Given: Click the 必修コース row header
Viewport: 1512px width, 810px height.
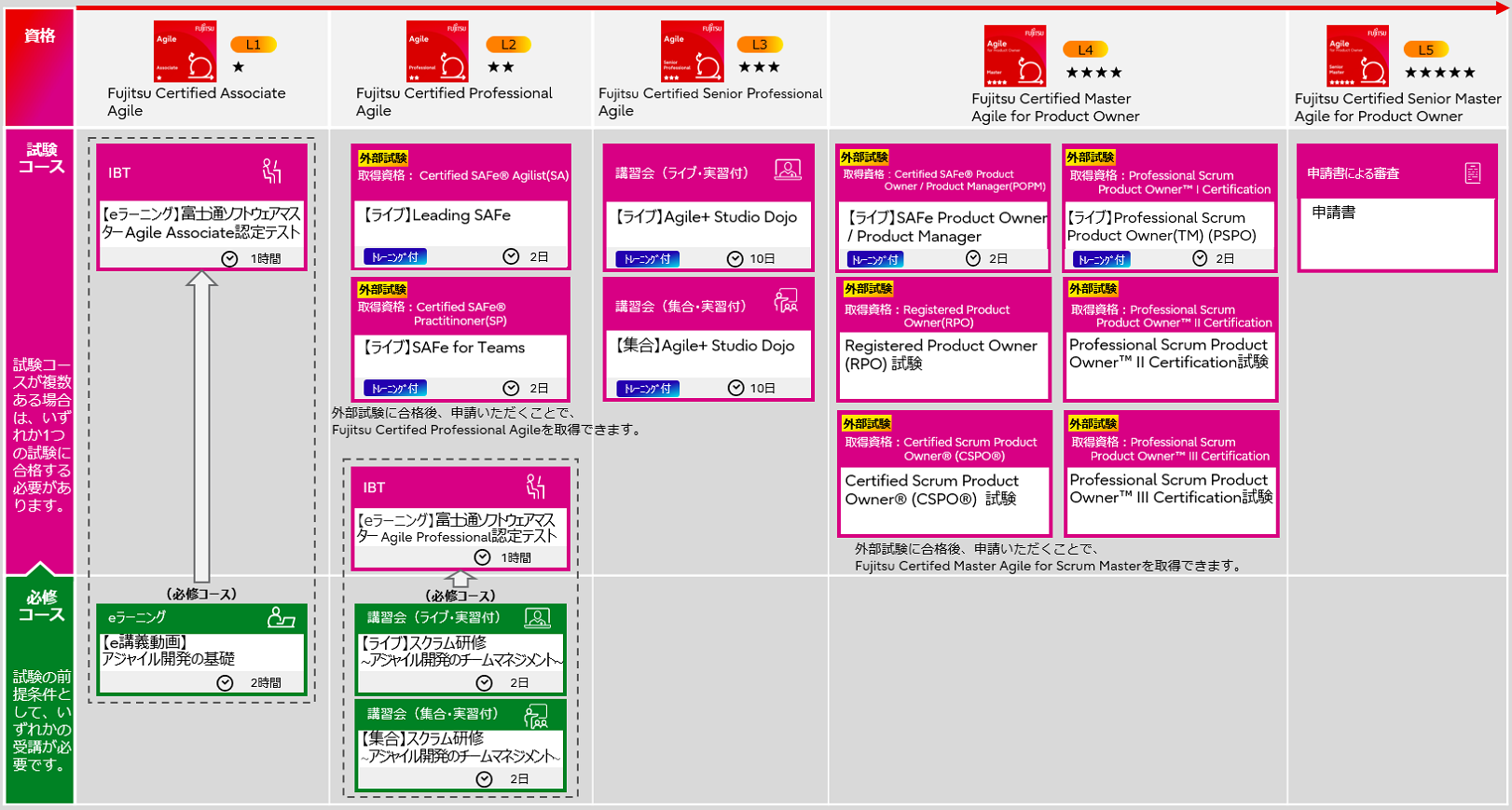Looking at the screenshot, I should click(x=41, y=606).
